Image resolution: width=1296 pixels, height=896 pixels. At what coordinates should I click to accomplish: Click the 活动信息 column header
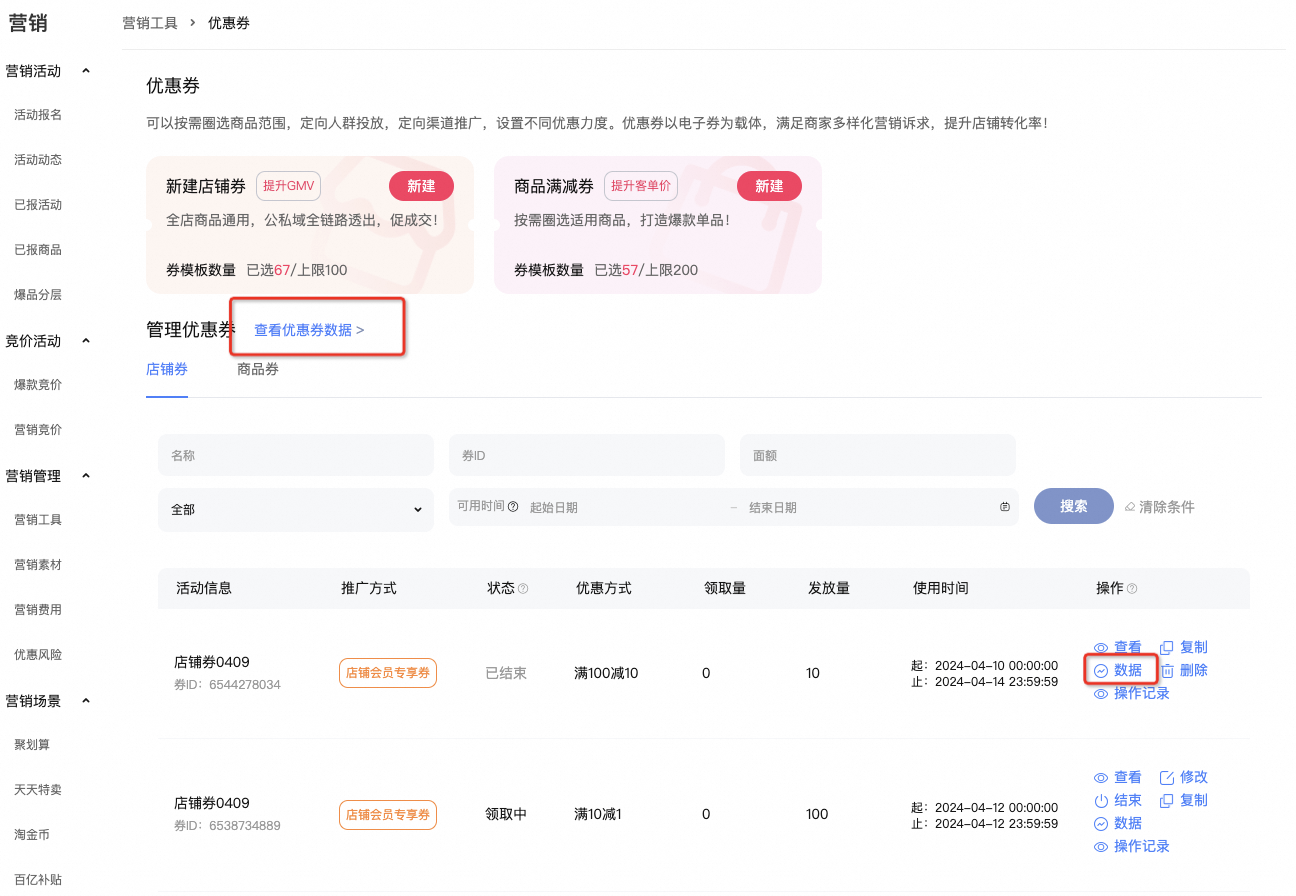[204, 588]
